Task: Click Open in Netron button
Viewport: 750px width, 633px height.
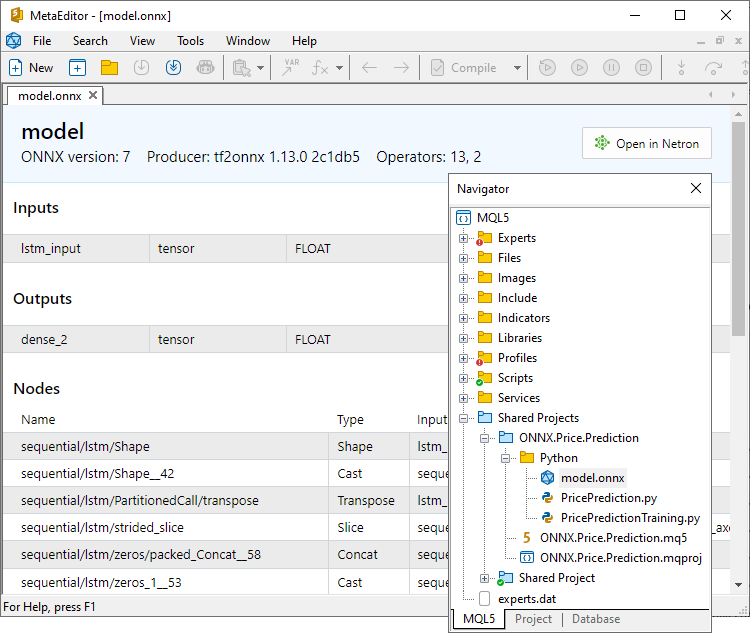Action: tap(647, 144)
